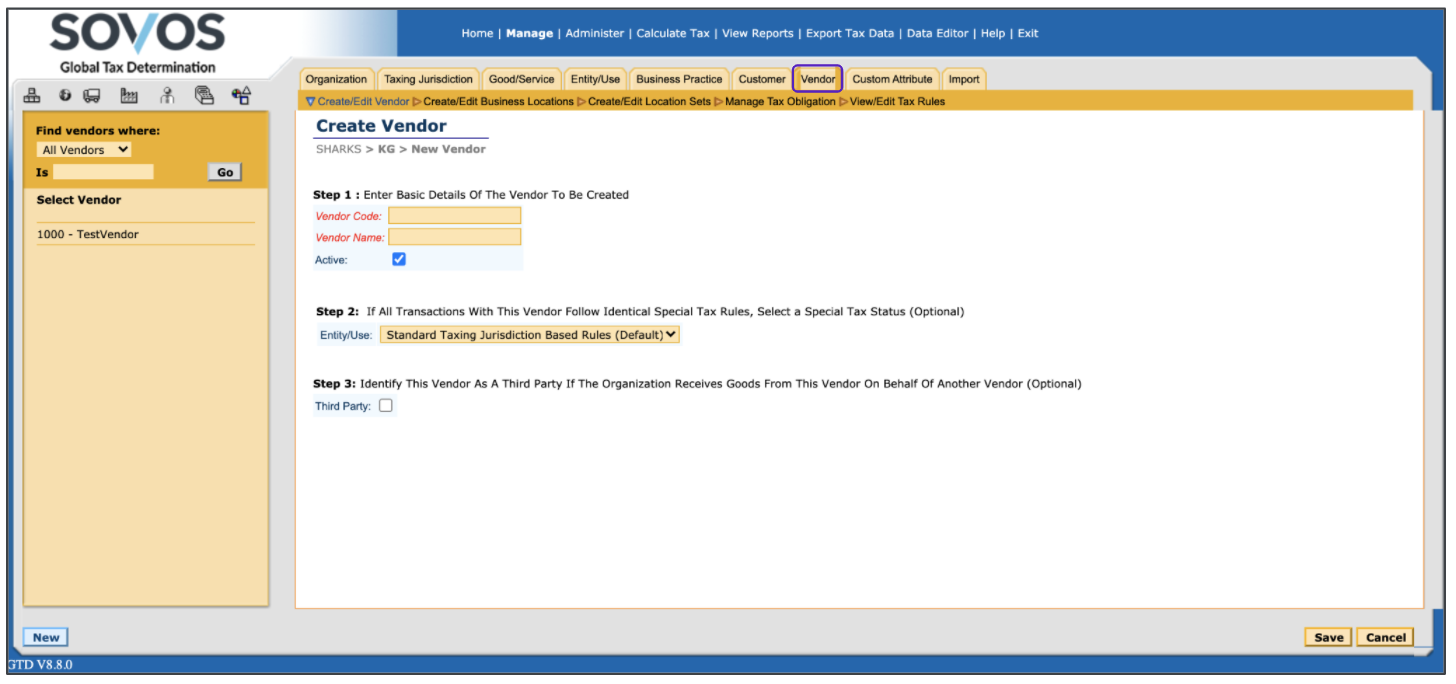This screenshot has height=684, width=1456.
Task: Click the organization hierarchy chart icon
Action: tap(32, 96)
